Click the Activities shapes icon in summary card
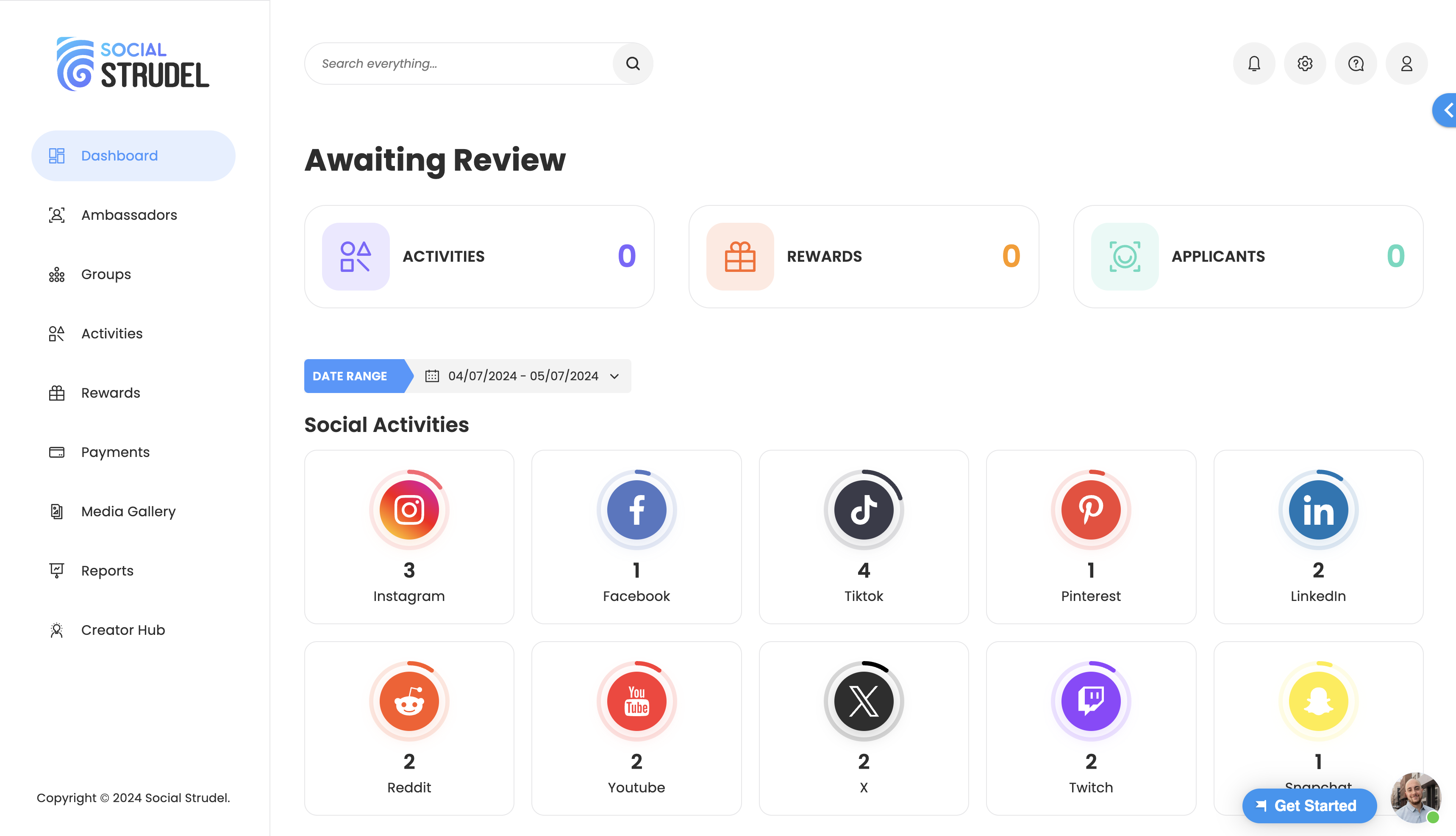The image size is (1456, 836). pyautogui.click(x=356, y=257)
